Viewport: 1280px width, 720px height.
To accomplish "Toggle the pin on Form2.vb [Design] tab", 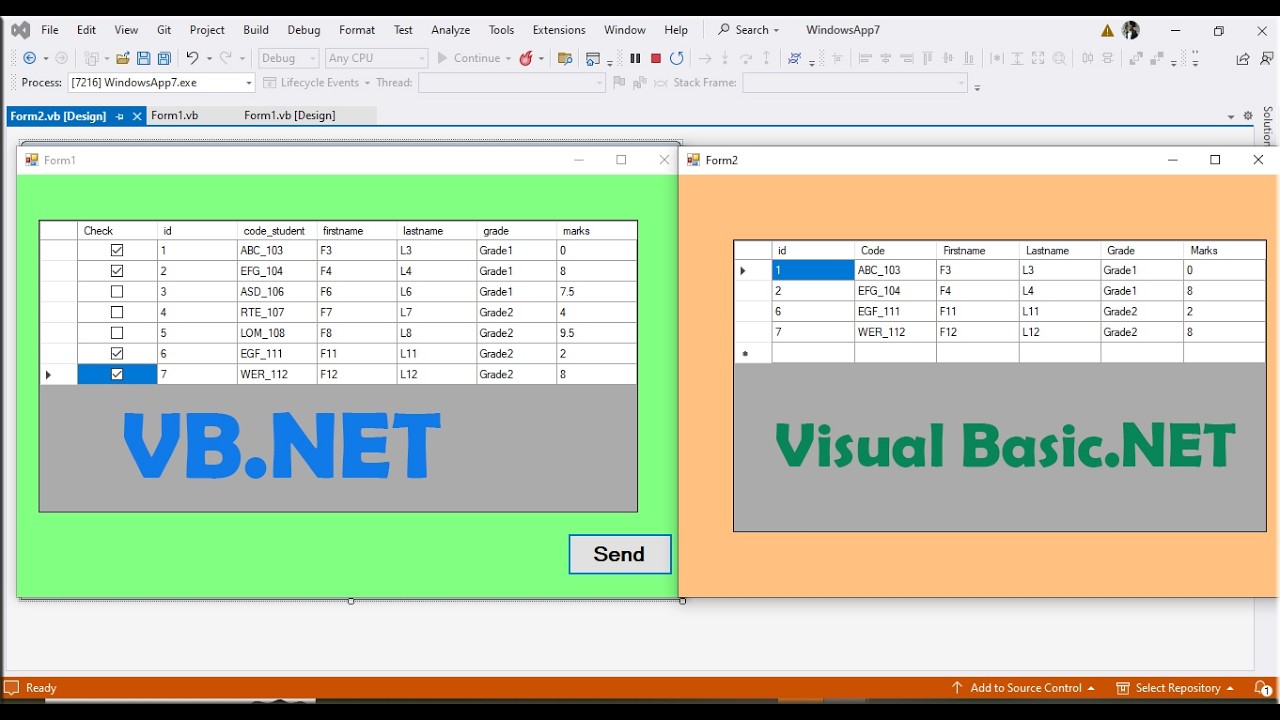I will 119,116.
